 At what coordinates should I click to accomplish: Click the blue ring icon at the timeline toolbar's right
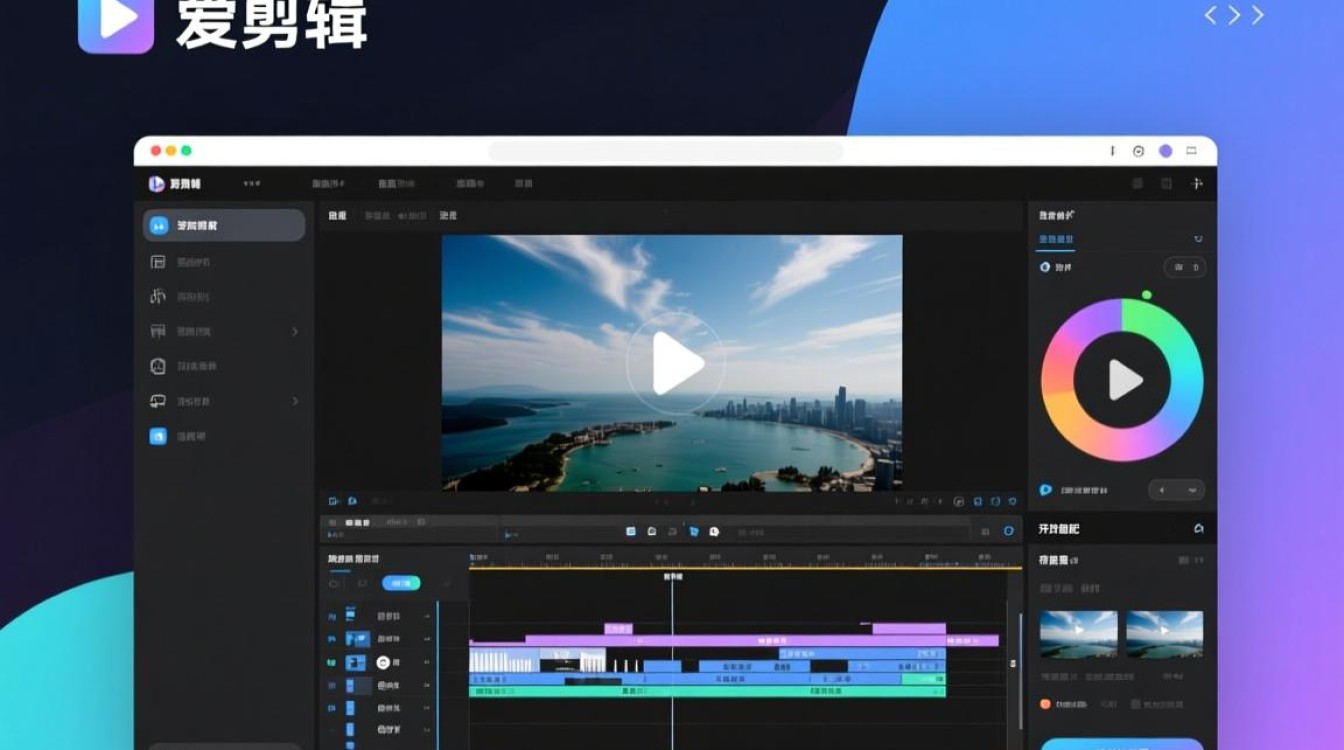point(1008,531)
